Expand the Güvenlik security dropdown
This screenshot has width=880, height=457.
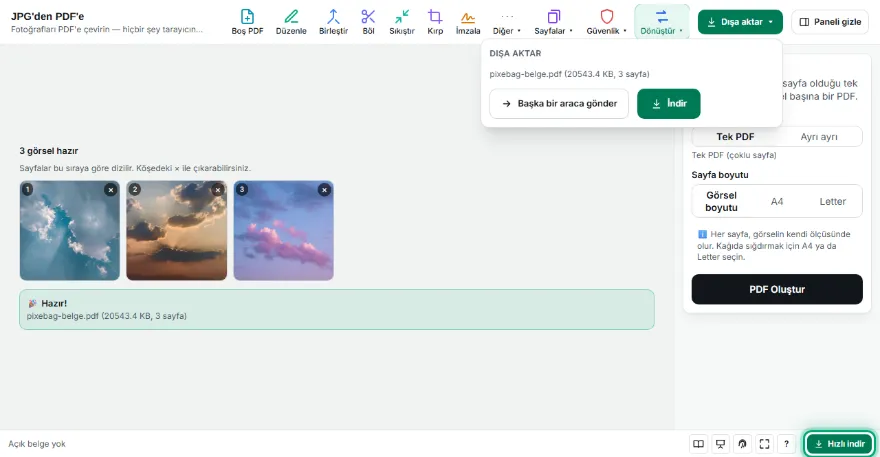pyautogui.click(x=607, y=22)
